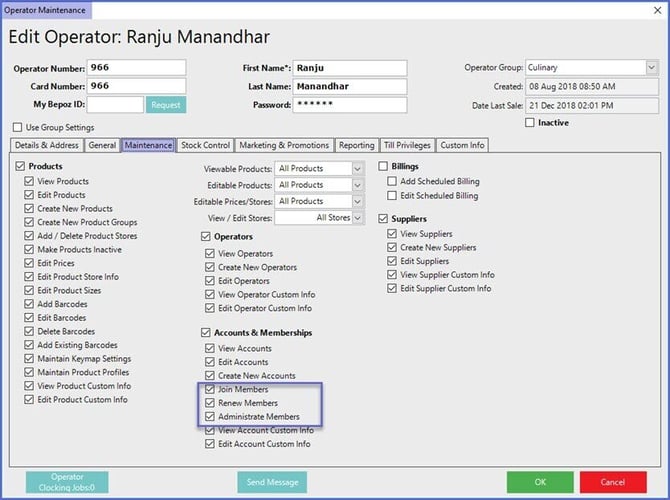Switch to the Stock Control tab

click(x=206, y=145)
